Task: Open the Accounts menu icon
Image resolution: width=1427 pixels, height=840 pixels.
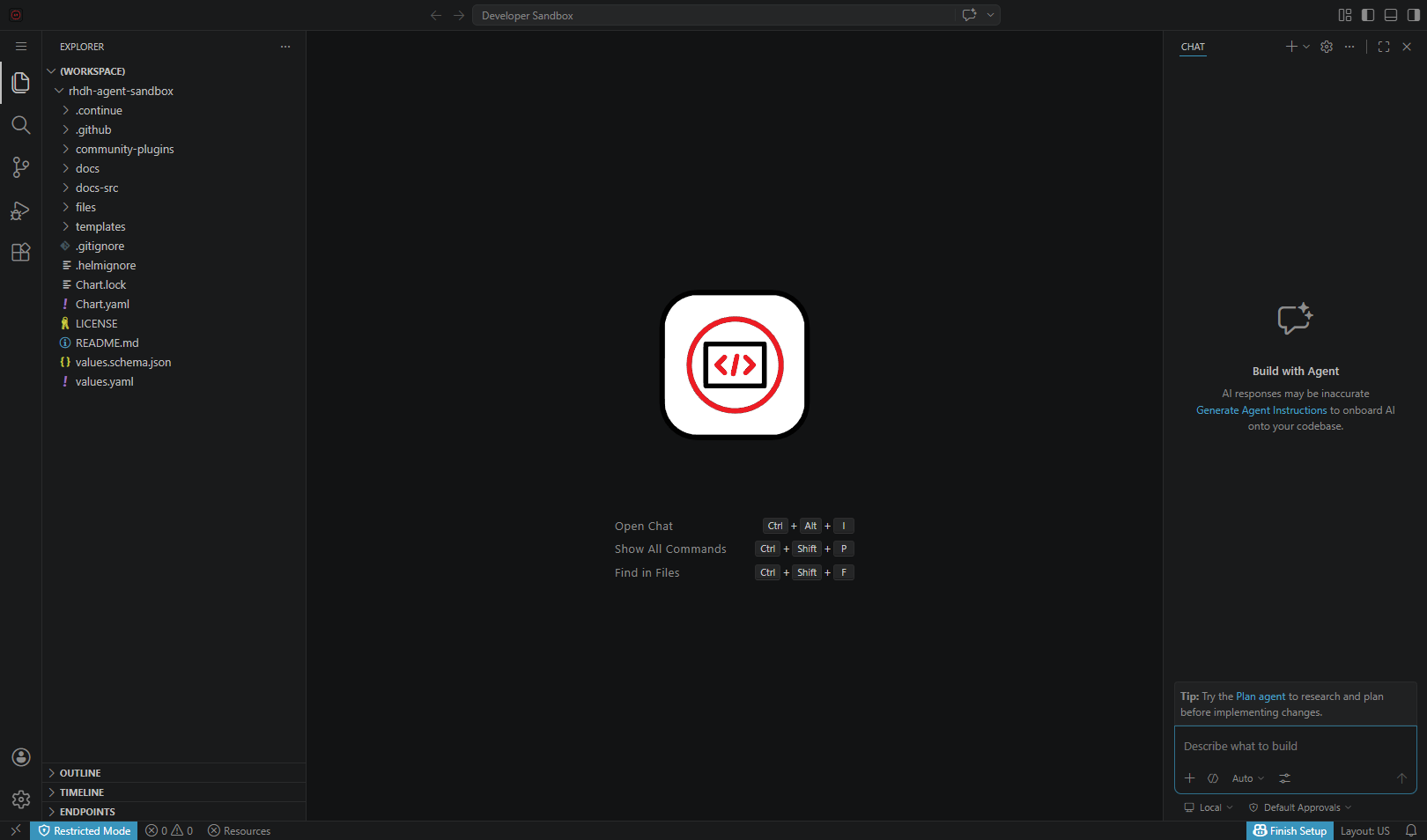Action: [x=21, y=757]
